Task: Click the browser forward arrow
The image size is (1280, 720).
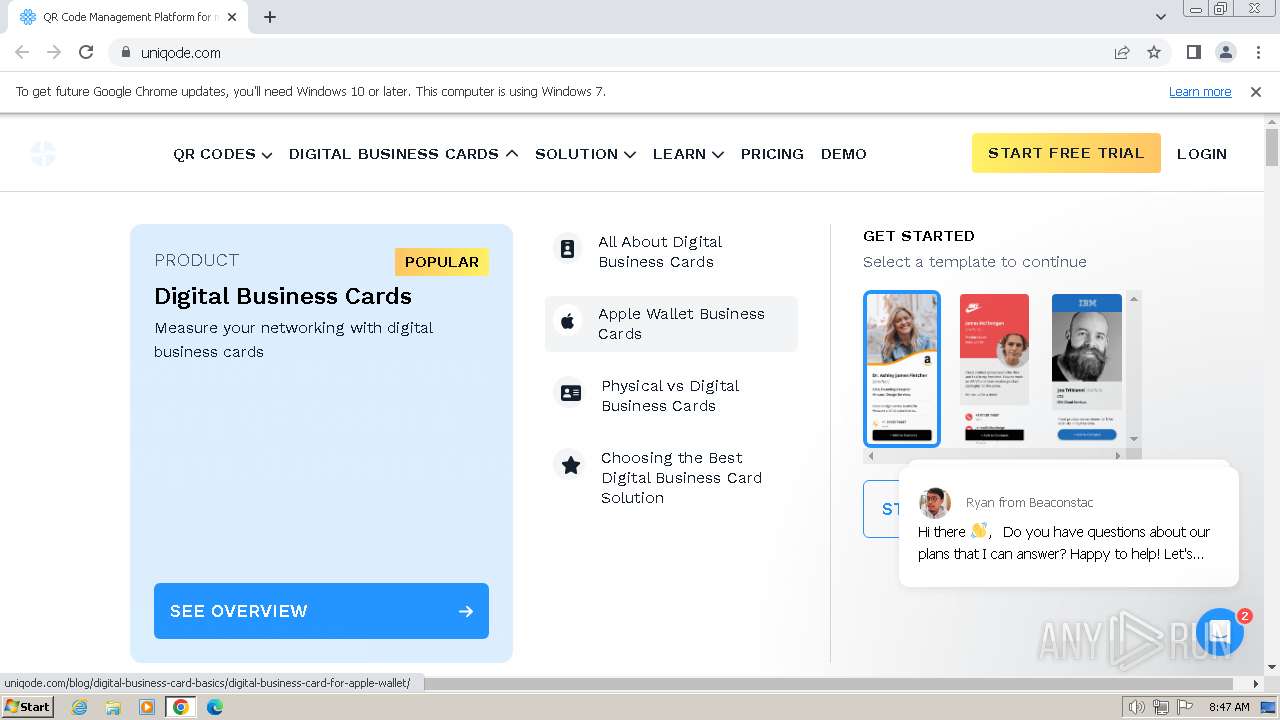Action: (54, 52)
